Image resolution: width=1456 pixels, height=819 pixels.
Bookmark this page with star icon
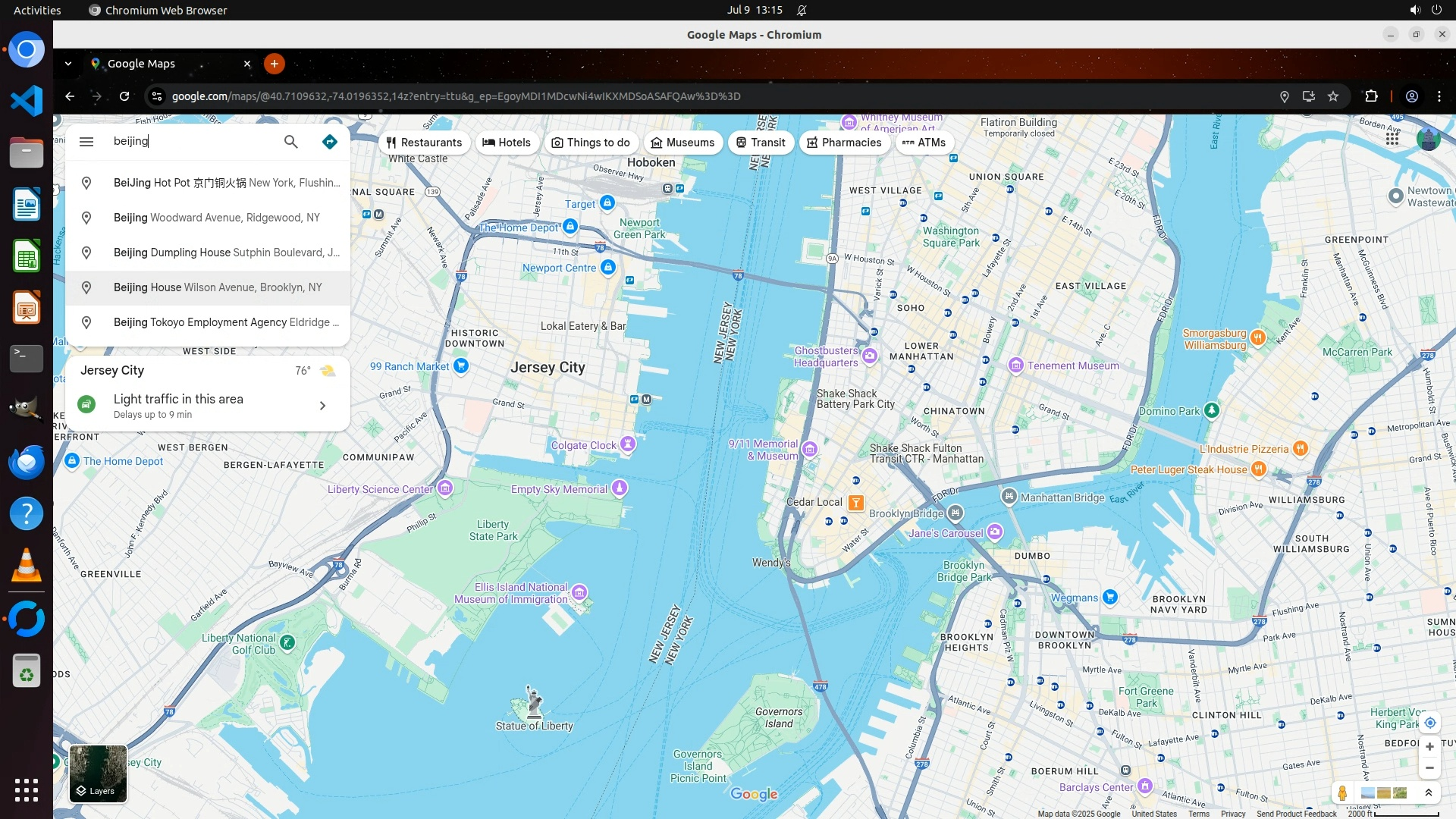[x=1333, y=96]
